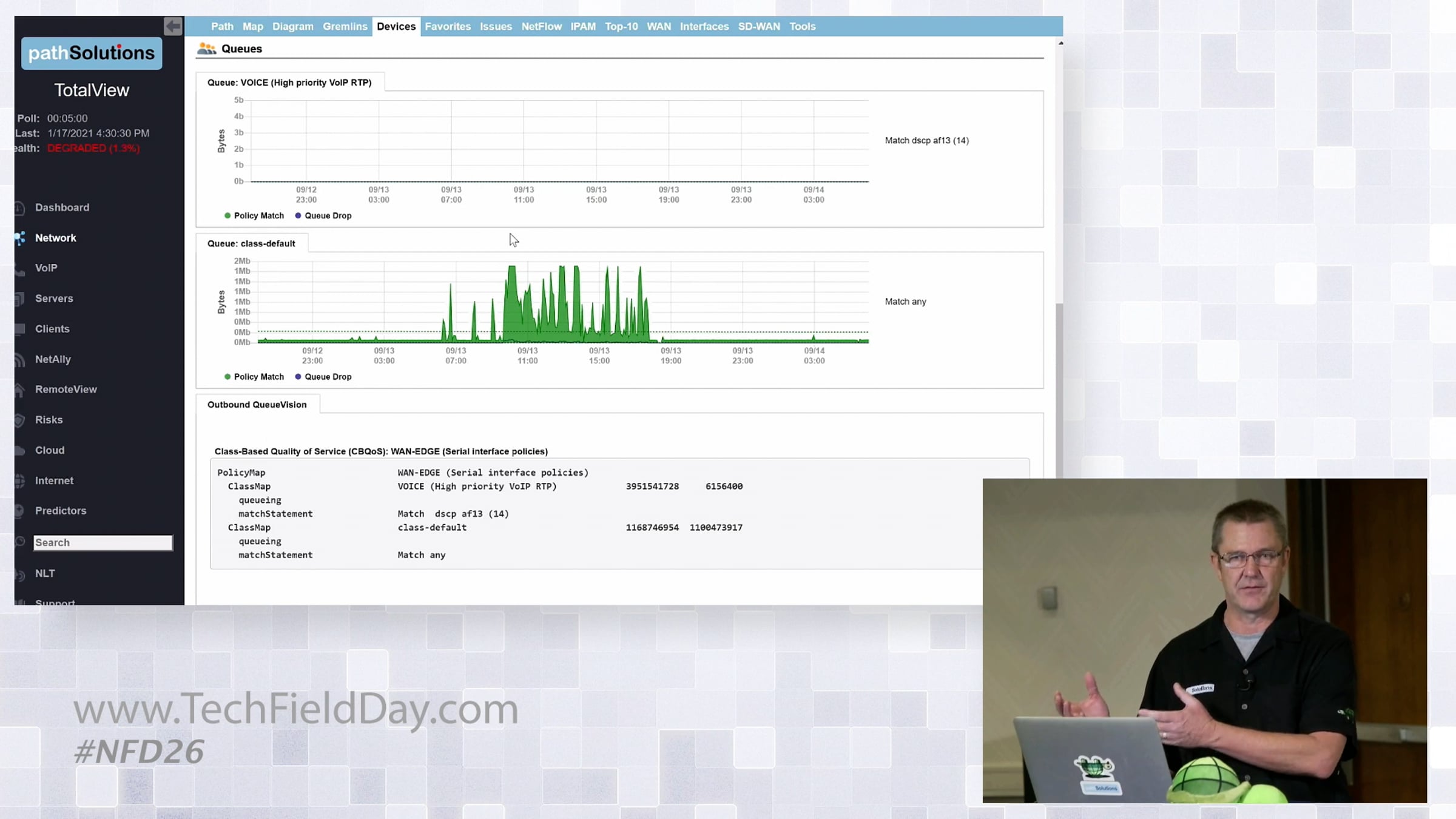Open the NetAlly section
1456x819 pixels.
(53, 359)
